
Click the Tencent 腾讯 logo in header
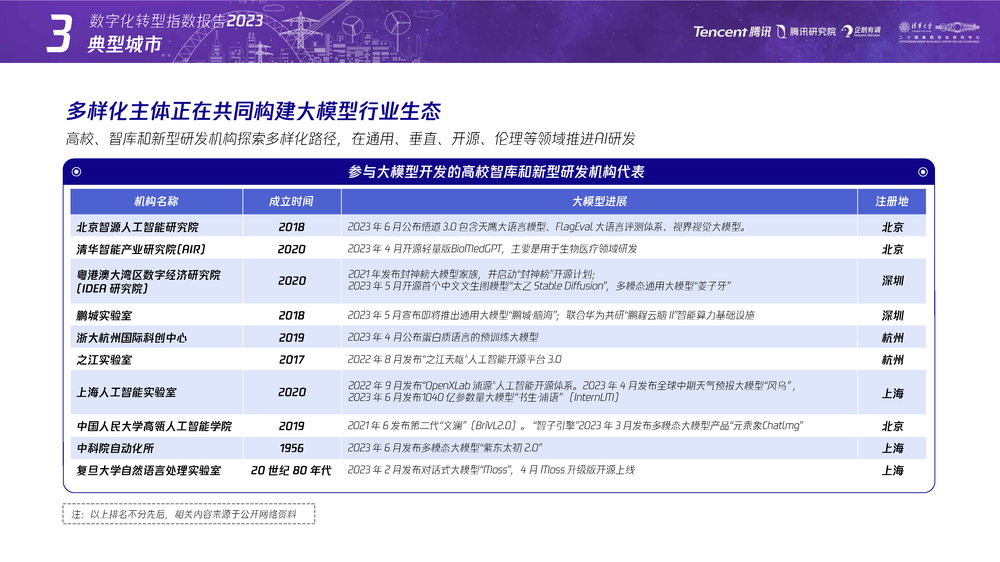(x=732, y=32)
